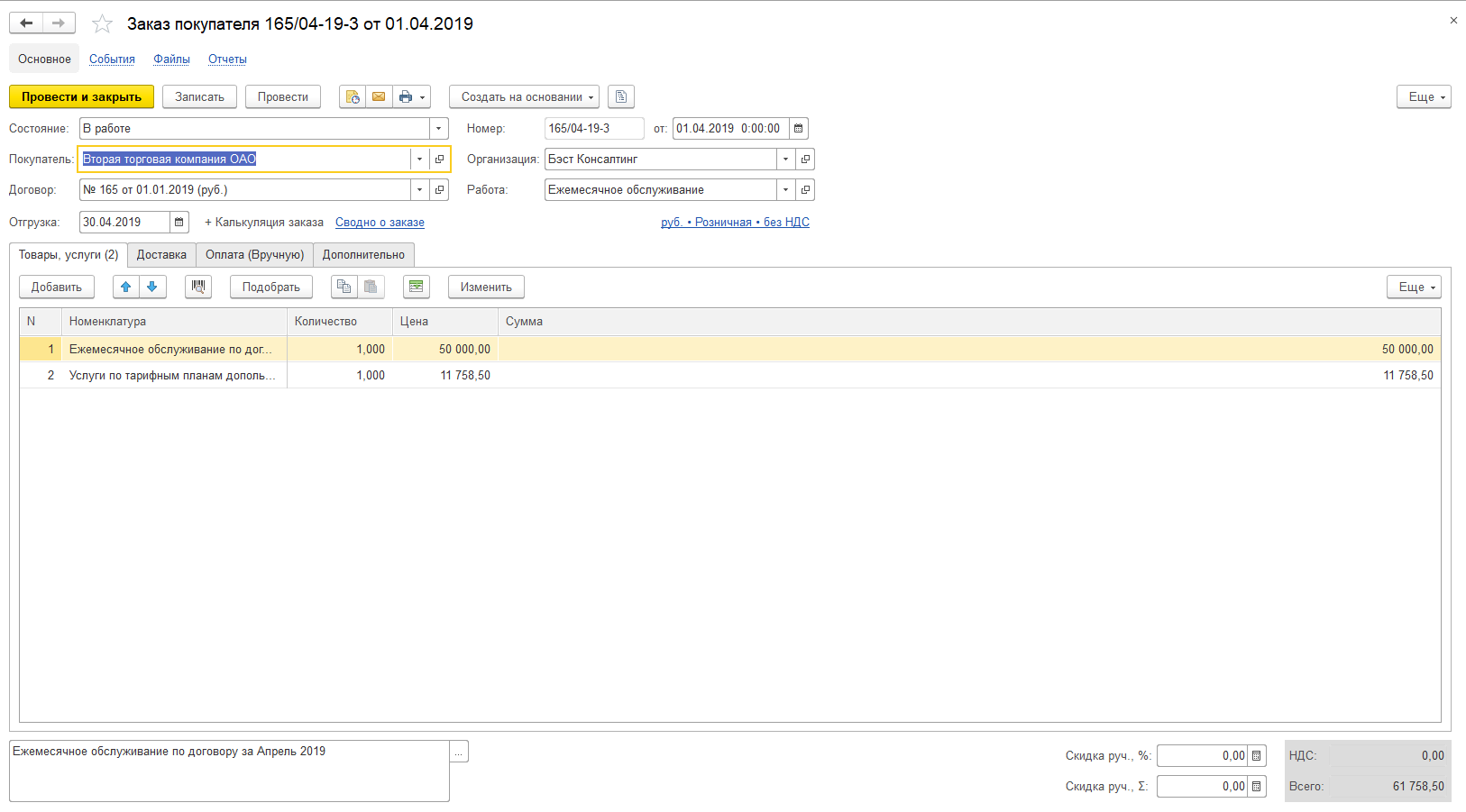
Task: Expand the Покупатель dropdown list
Action: point(419,160)
